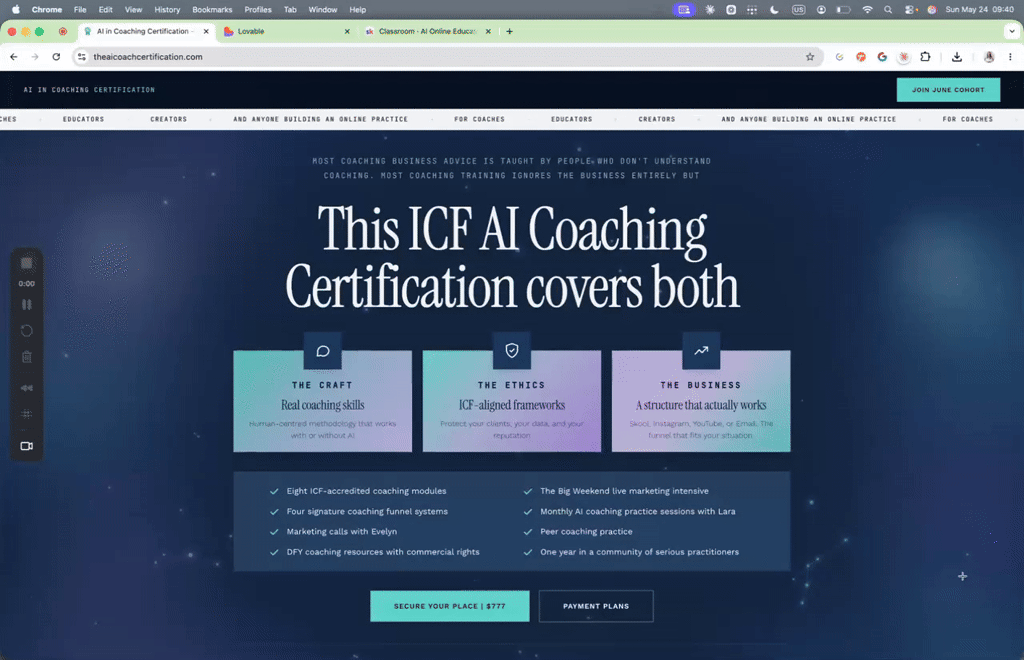Screen dimensions: 1024x660
Task: Switch to the Lovable tab
Action: point(285,31)
